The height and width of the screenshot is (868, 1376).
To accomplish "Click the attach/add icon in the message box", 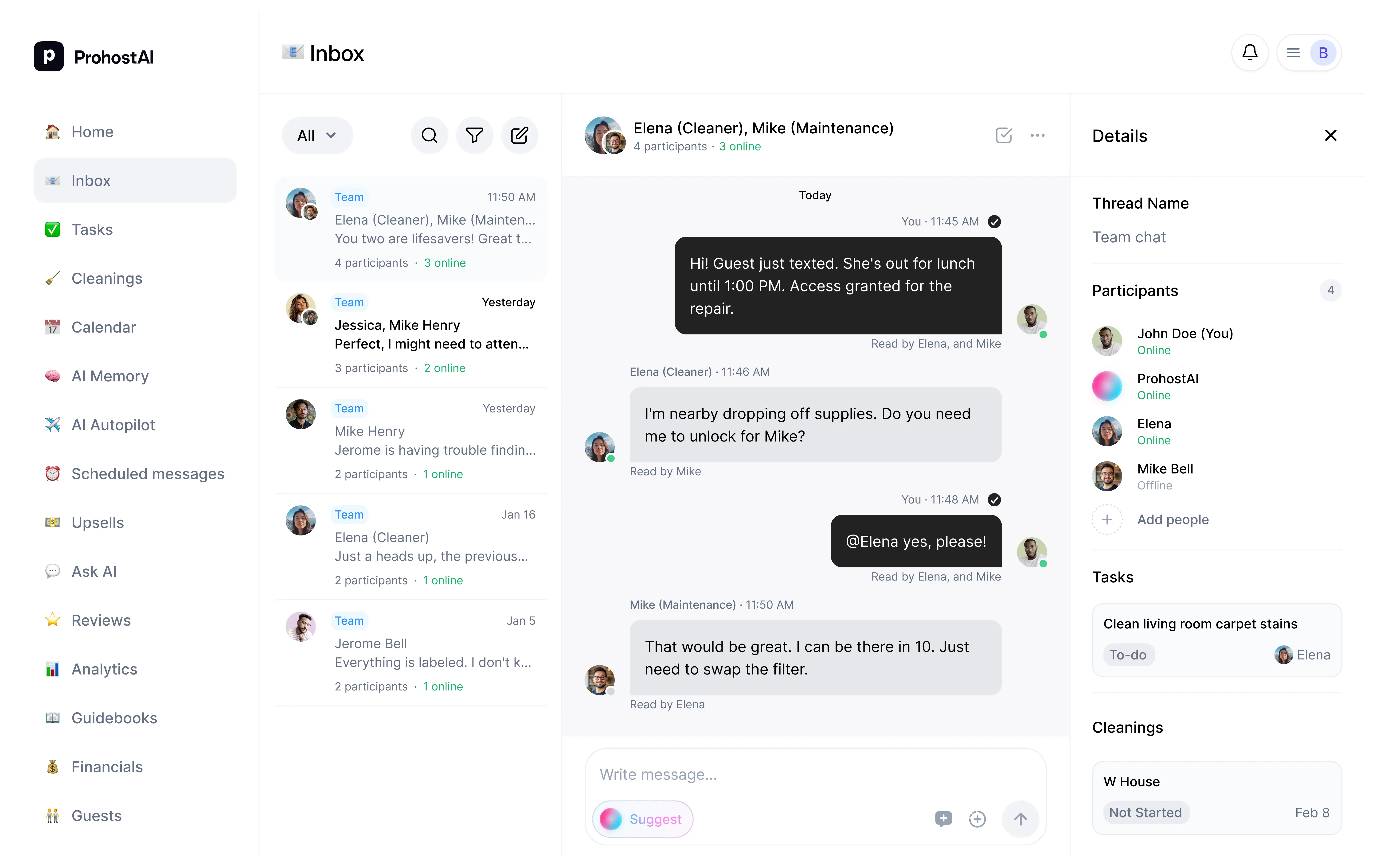I will [977, 819].
